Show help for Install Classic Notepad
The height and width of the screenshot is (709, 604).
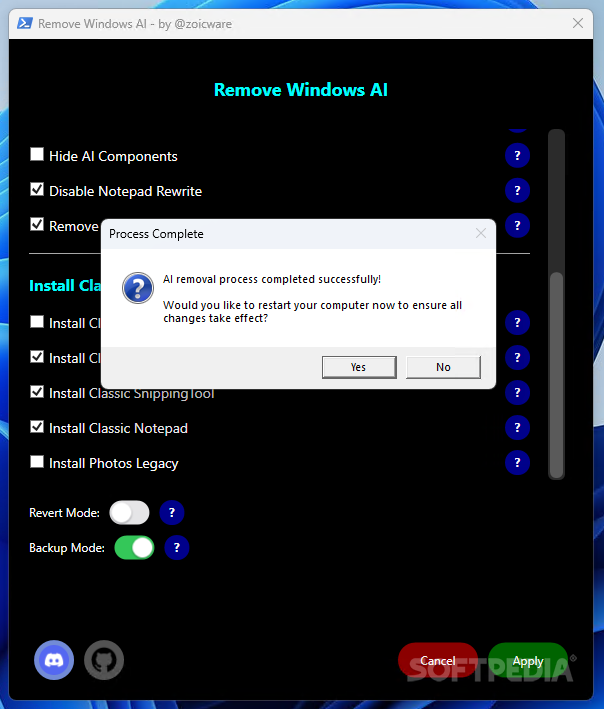click(x=517, y=427)
